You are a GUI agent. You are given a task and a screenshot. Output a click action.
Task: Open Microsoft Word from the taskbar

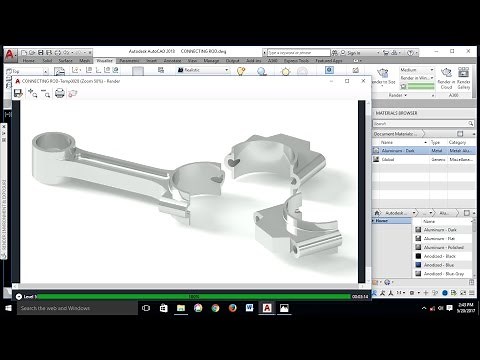(x=249, y=308)
